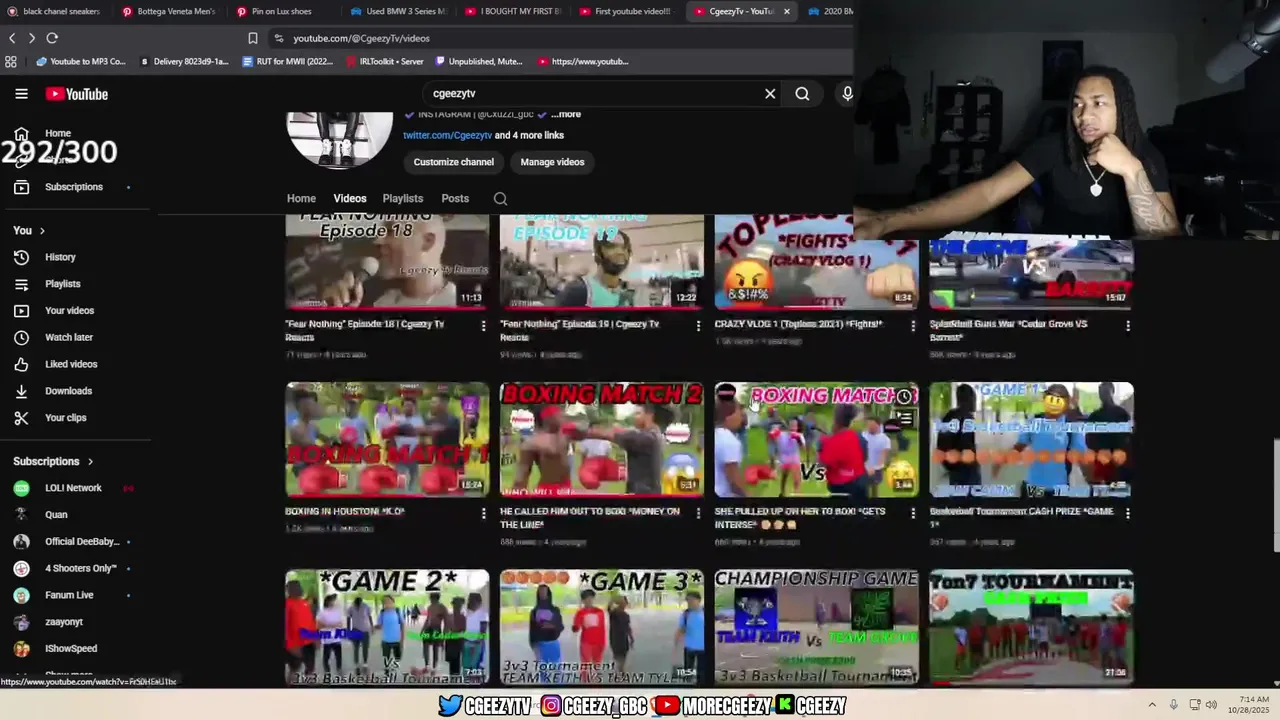The height and width of the screenshot is (720, 1280).
Task: Start voice search with microphone icon
Action: pos(847,94)
